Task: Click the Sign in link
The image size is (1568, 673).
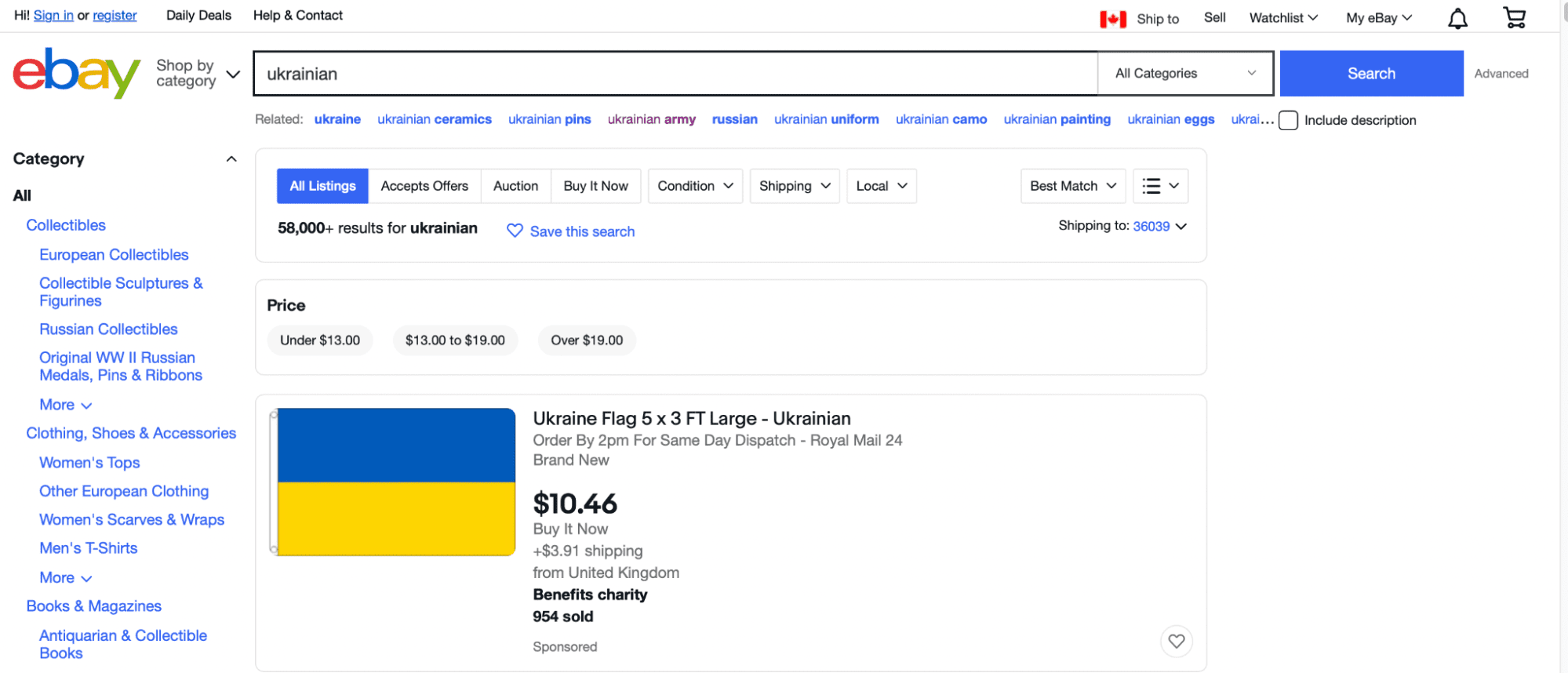Action: [53, 15]
